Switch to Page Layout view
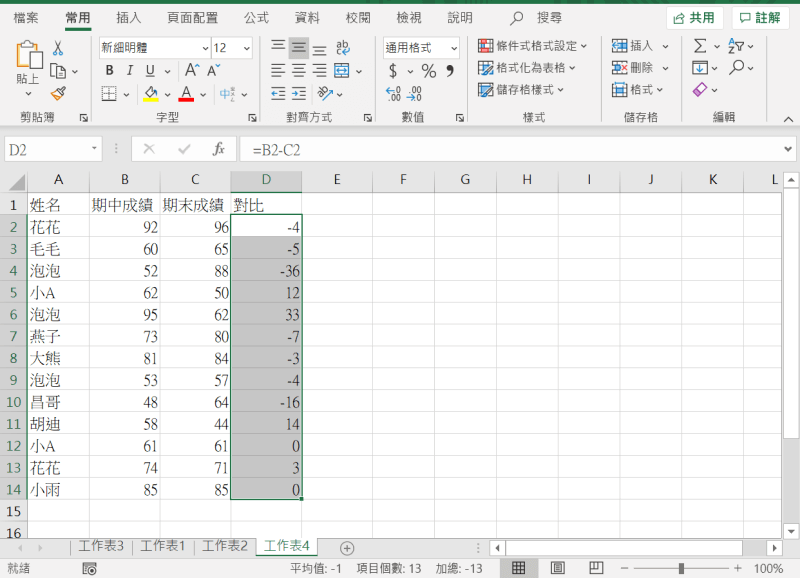The height and width of the screenshot is (578, 800). coord(558,568)
